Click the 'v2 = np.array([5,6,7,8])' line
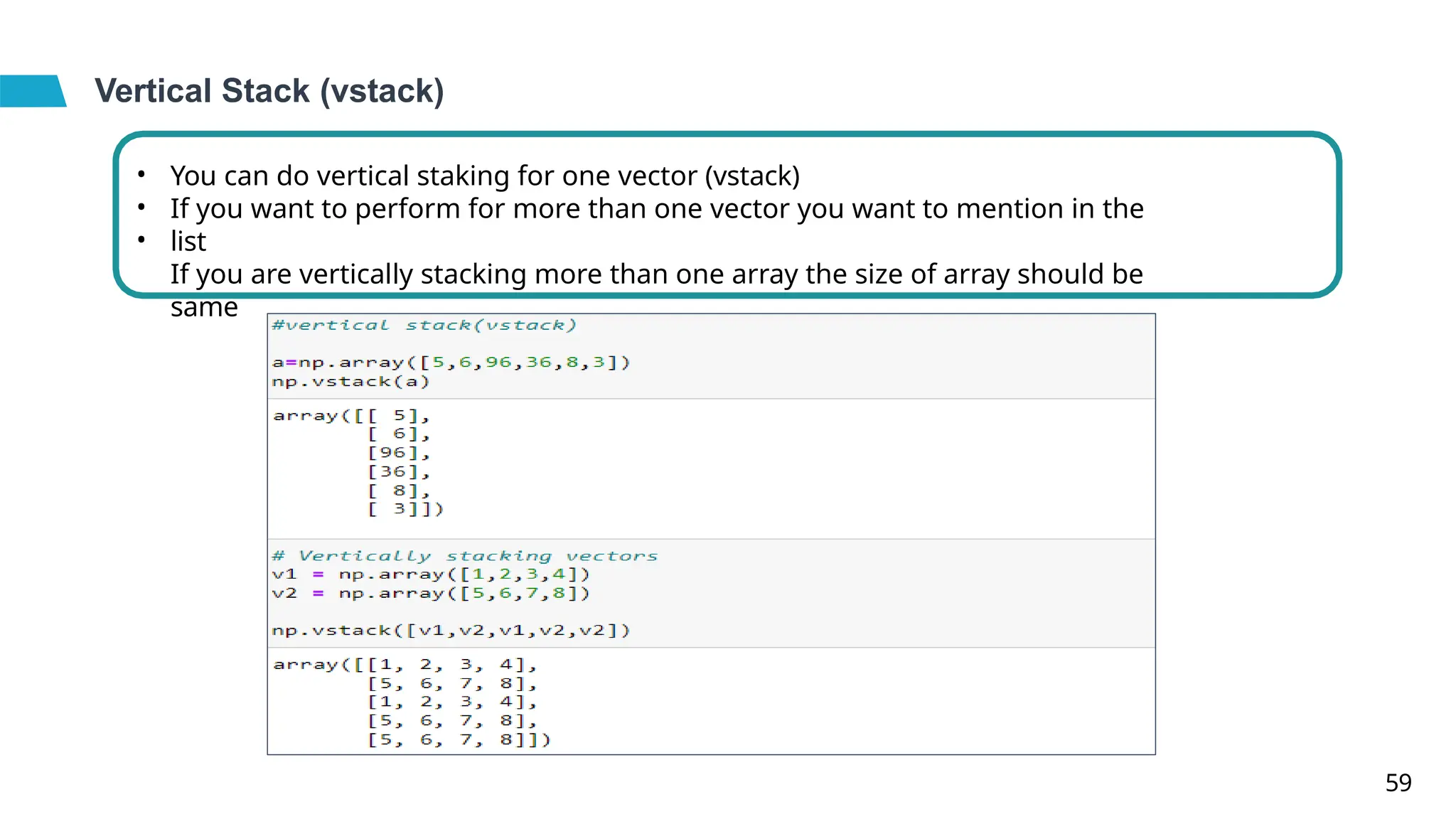 pos(431,593)
